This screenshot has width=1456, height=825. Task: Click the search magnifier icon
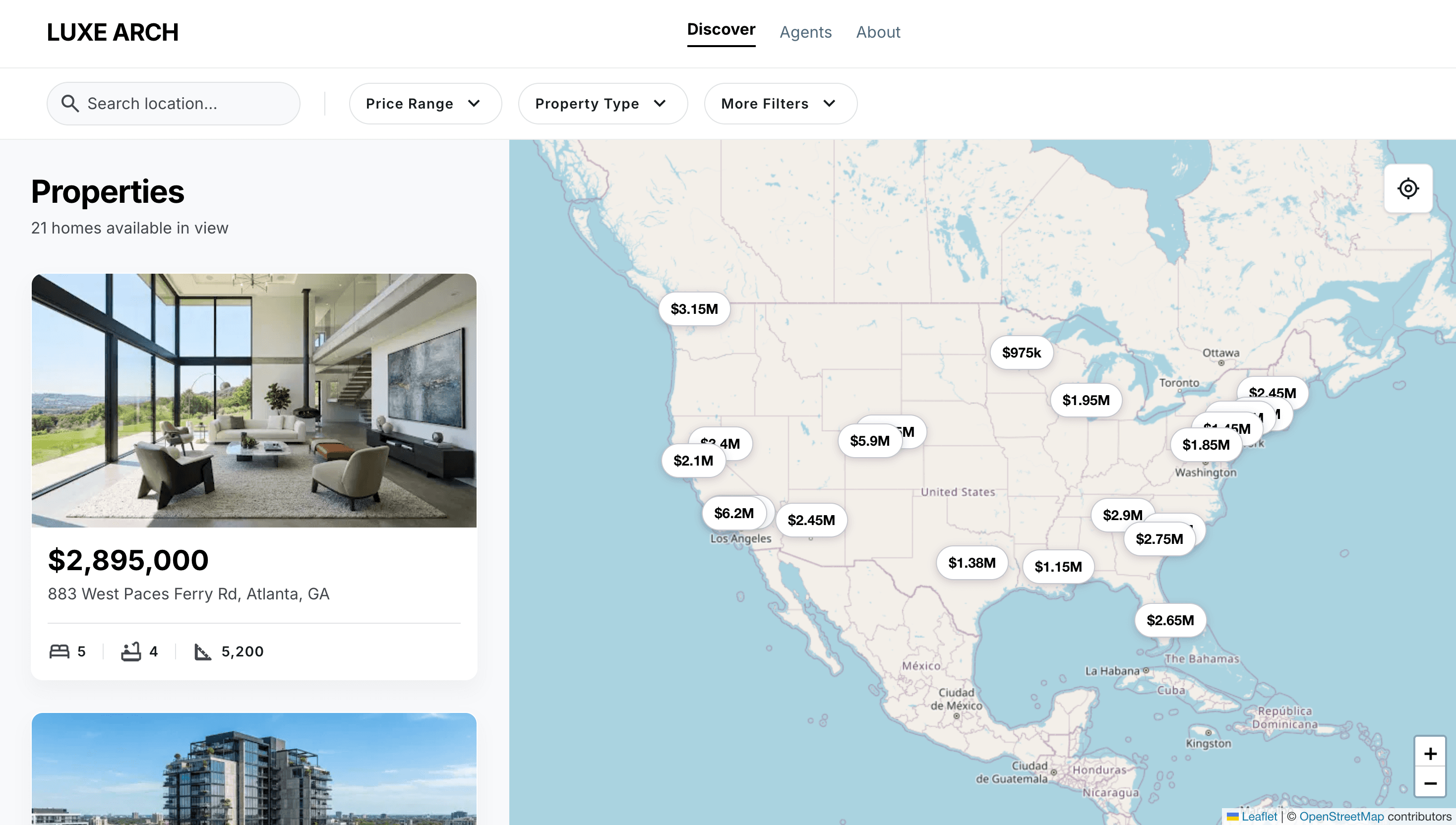[x=70, y=104]
